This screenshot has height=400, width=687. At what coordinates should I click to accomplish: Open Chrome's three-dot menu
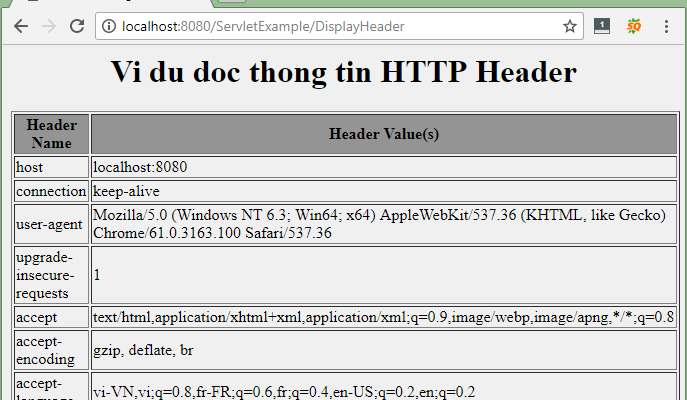tap(666, 26)
